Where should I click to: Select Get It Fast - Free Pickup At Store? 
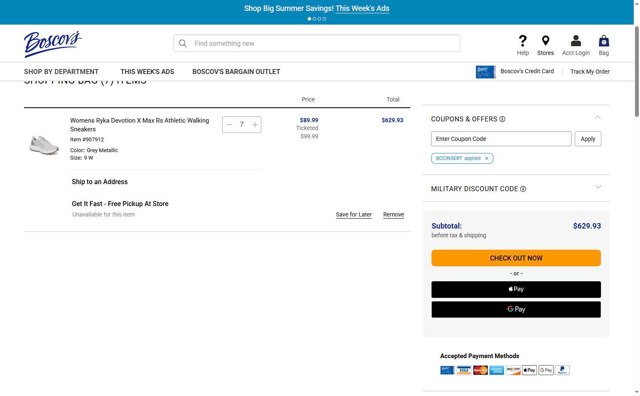tap(120, 204)
